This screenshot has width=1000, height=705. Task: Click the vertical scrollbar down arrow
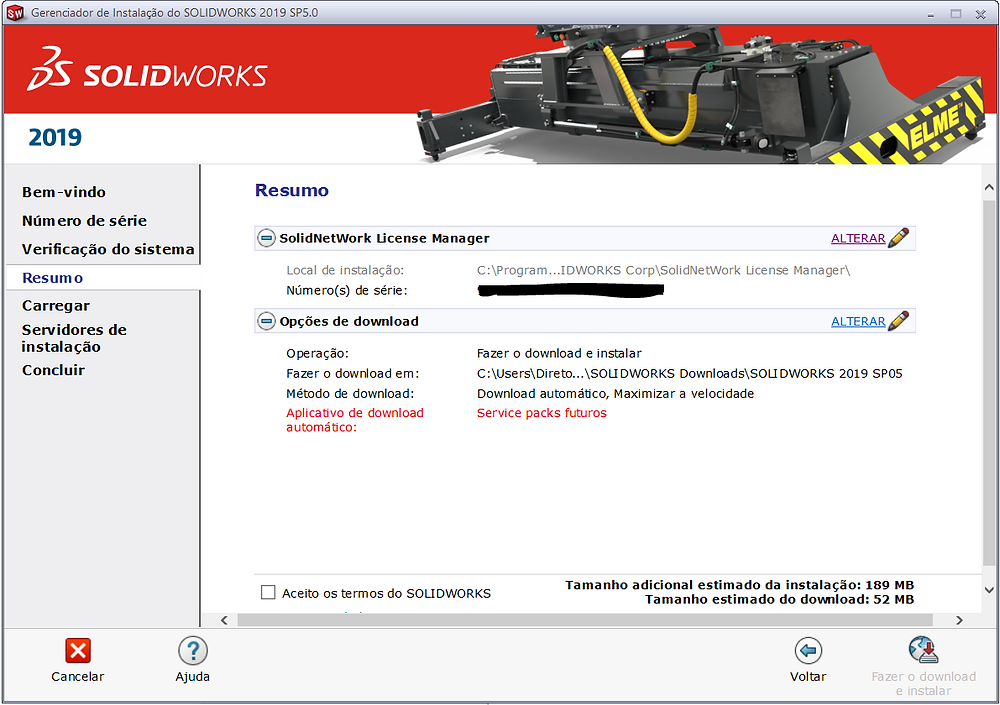(x=989, y=590)
